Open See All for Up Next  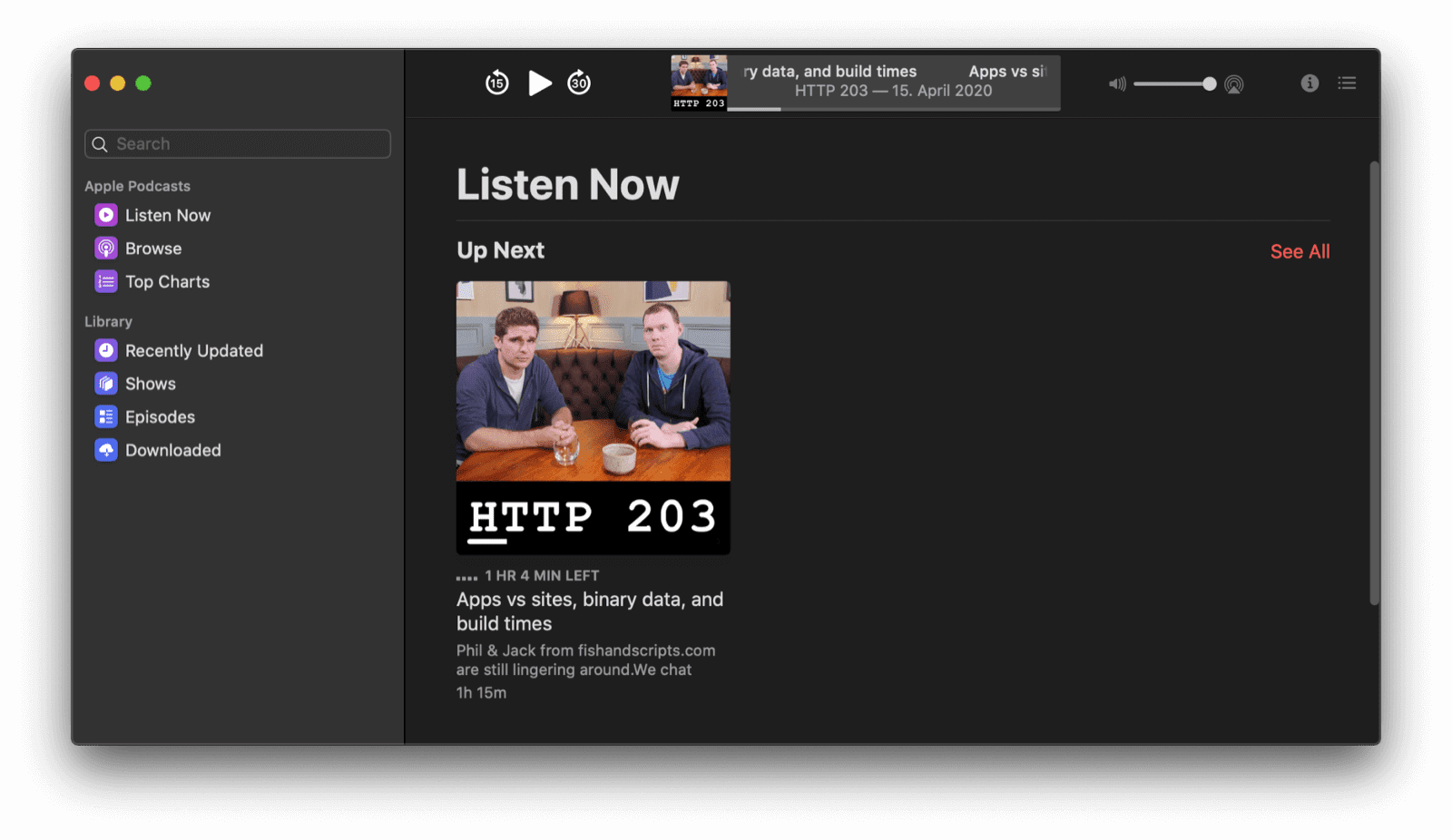coord(1300,251)
